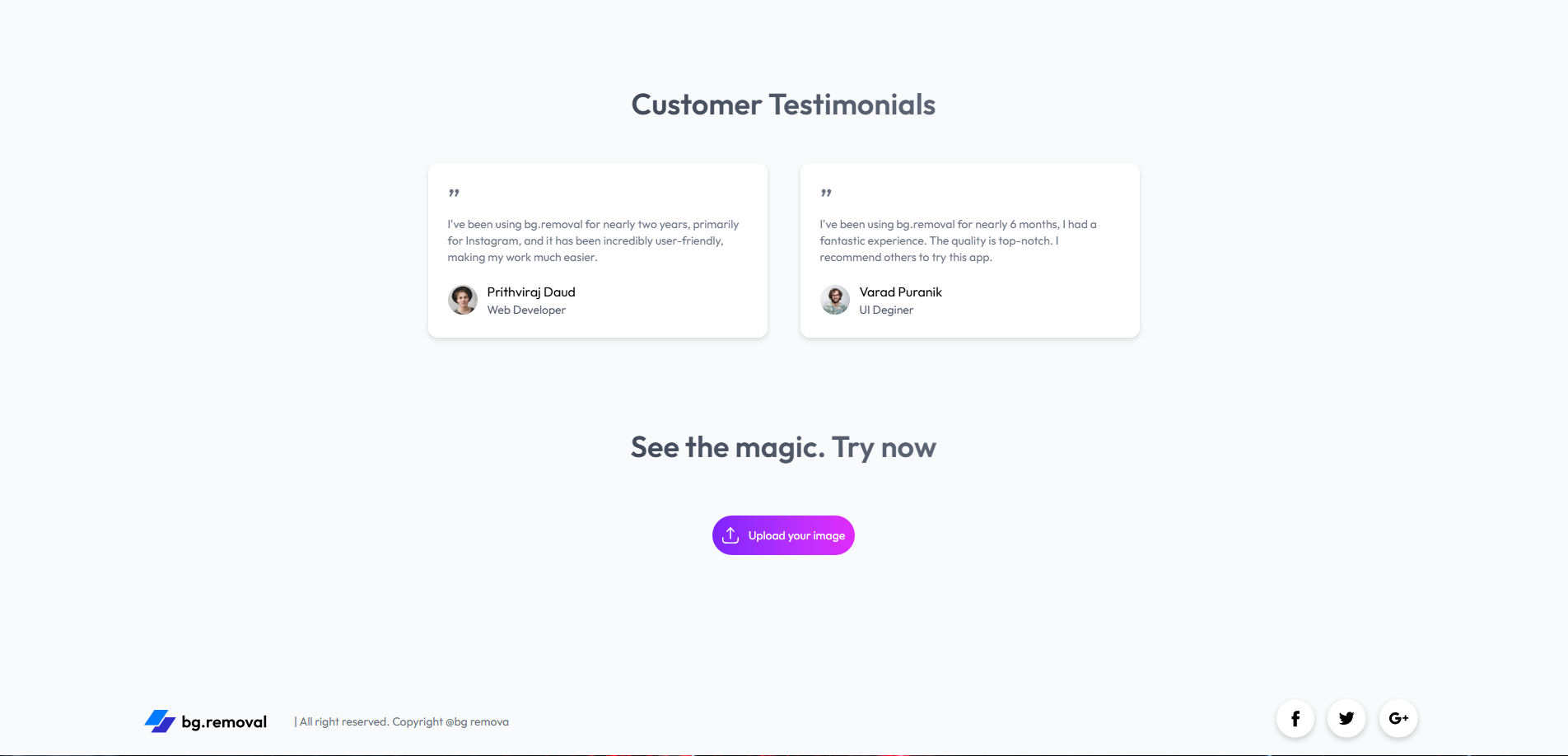
Task: Click the Web Developer job title
Action: coord(526,310)
